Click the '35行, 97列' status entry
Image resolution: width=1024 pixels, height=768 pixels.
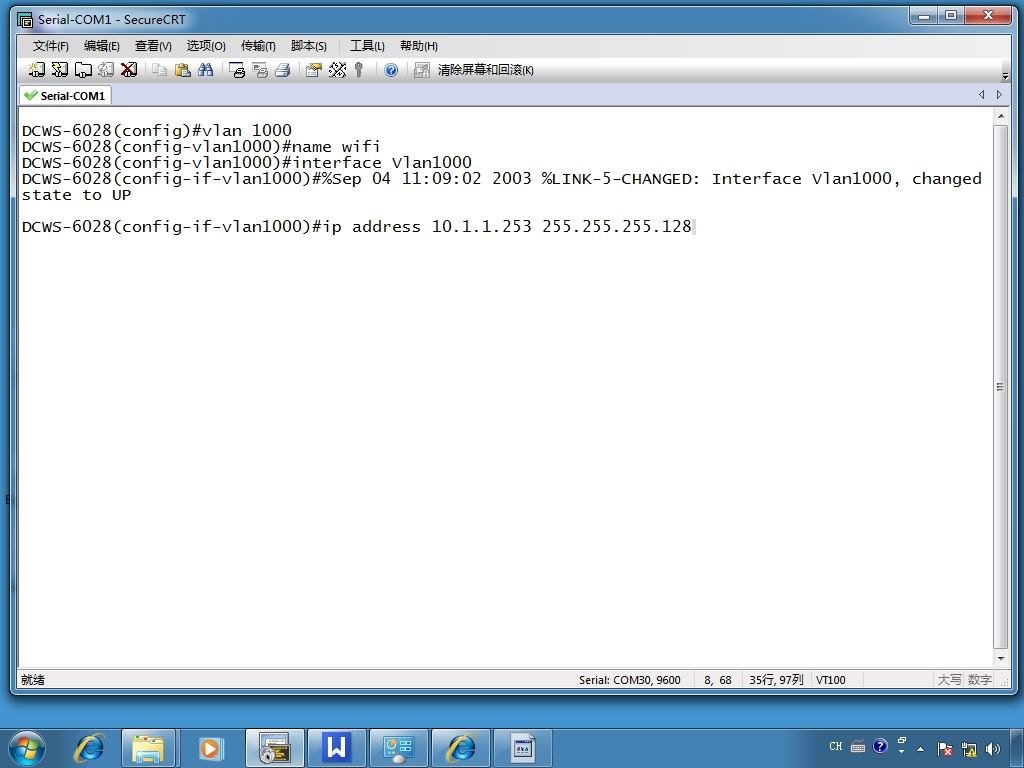776,680
